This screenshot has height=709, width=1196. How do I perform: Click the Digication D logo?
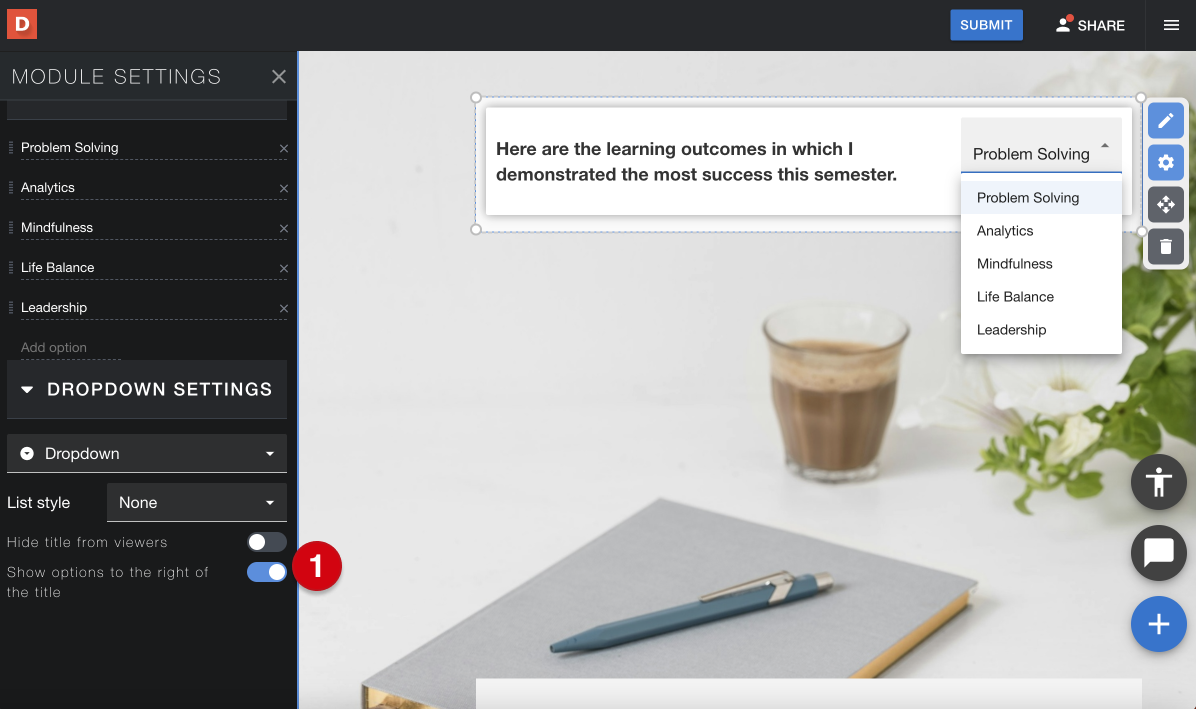click(x=21, y=24)
